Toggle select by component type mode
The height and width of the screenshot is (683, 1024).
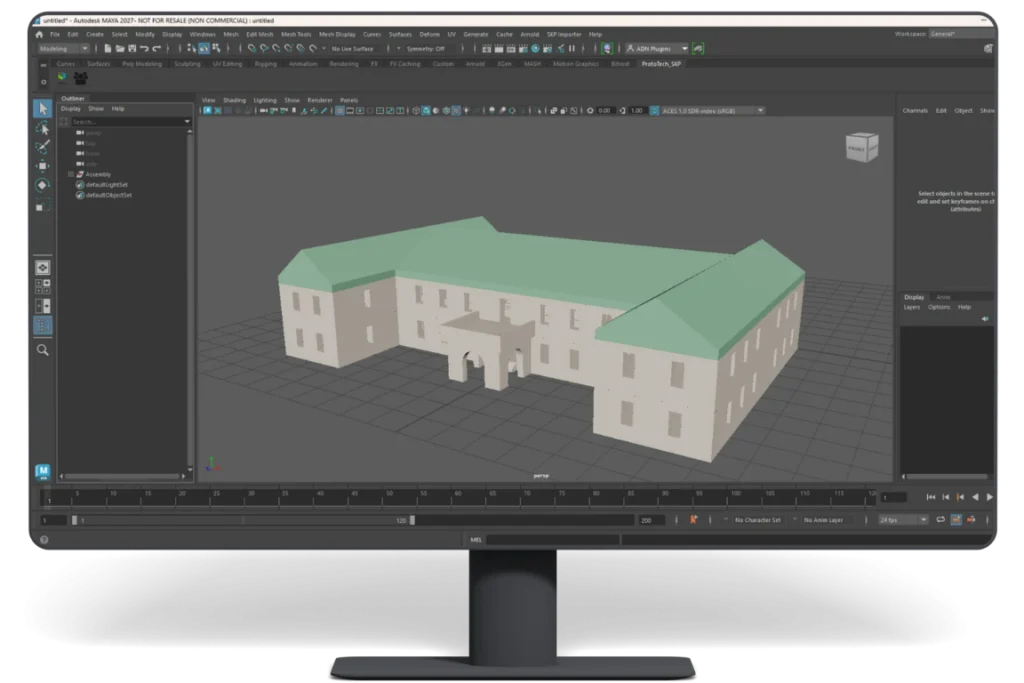pyautogui.click(x=216, y=48)
